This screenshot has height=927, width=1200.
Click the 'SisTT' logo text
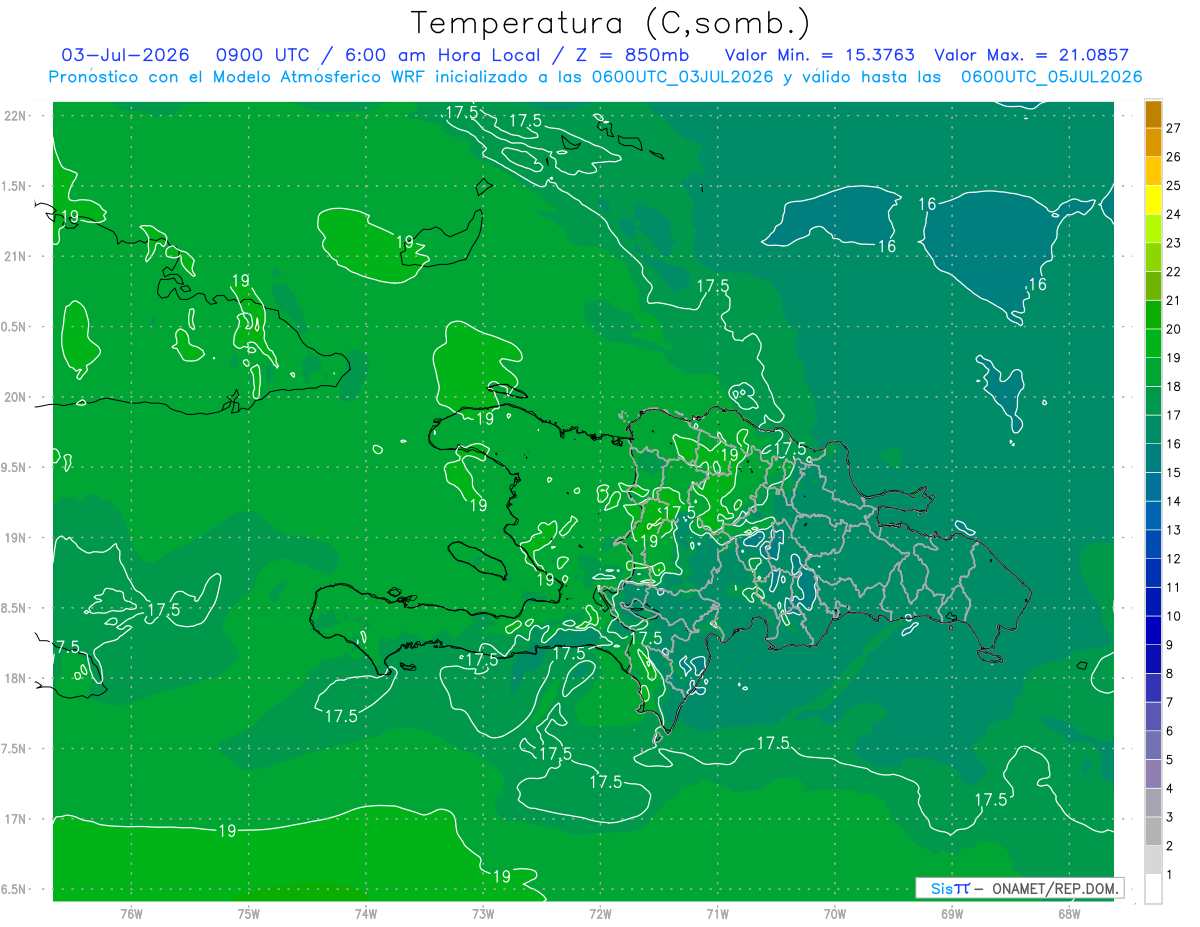(x=950, y=888)
